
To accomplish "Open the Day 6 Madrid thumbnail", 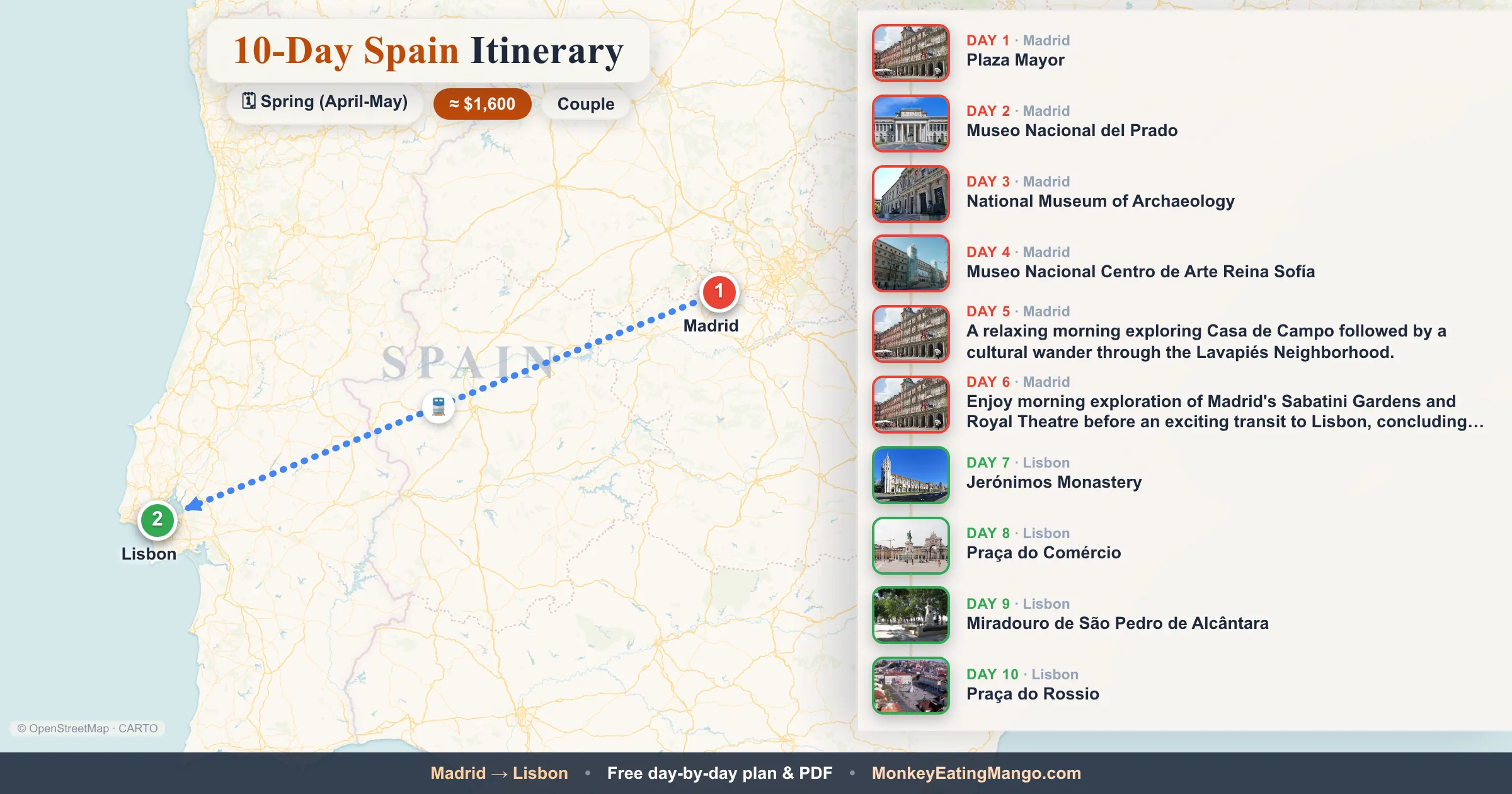I will click(910, 405).
